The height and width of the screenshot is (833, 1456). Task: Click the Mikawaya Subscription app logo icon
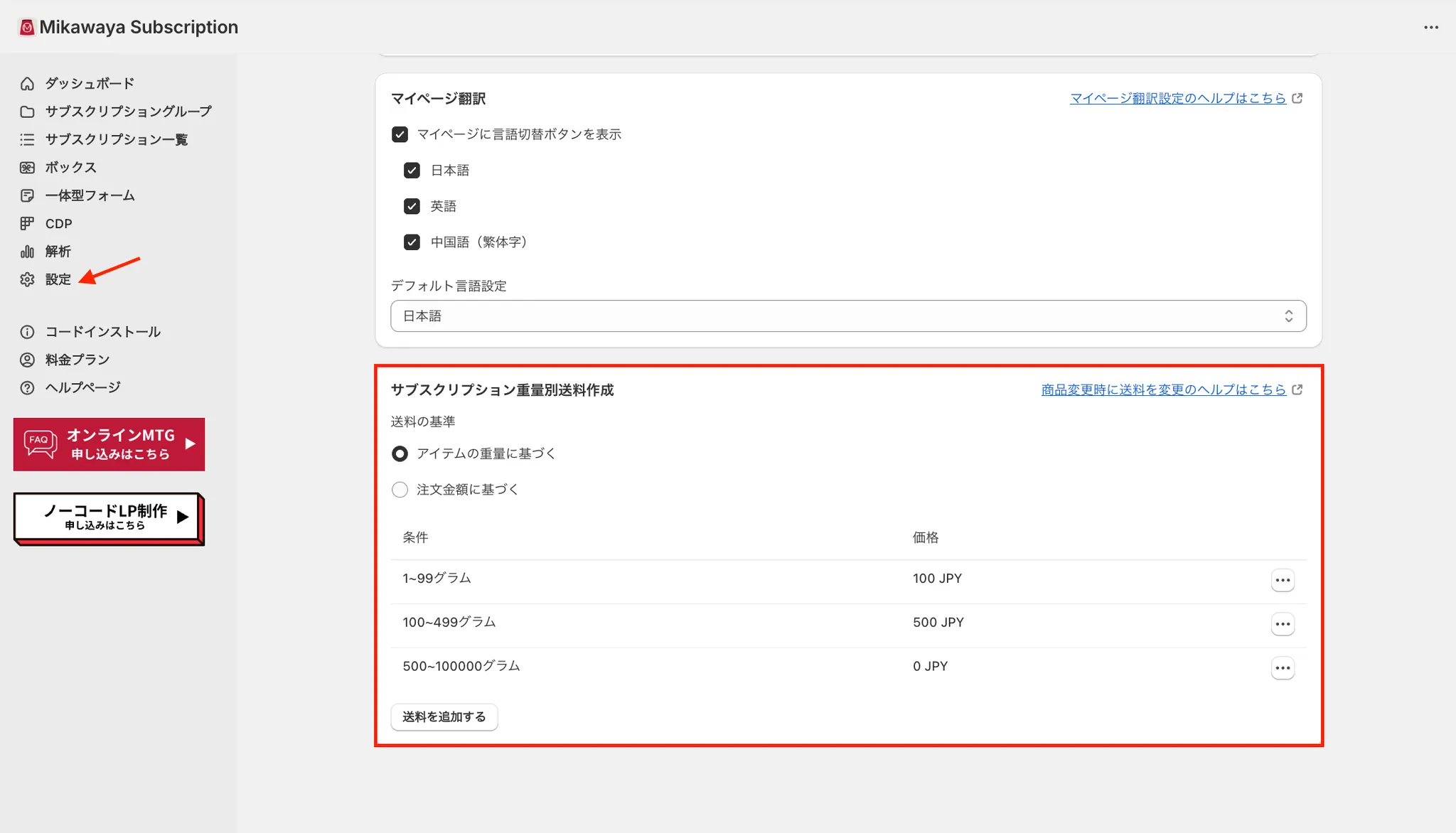click(27, 28)
